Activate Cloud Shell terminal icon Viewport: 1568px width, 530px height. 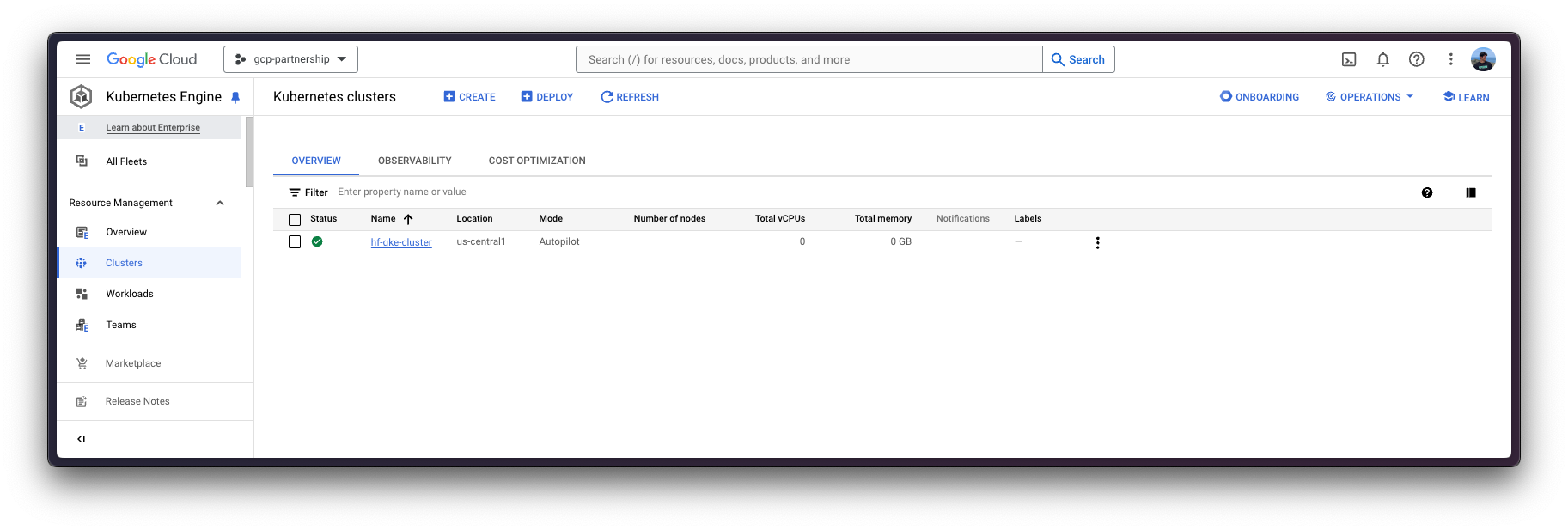click(1349, 59)
